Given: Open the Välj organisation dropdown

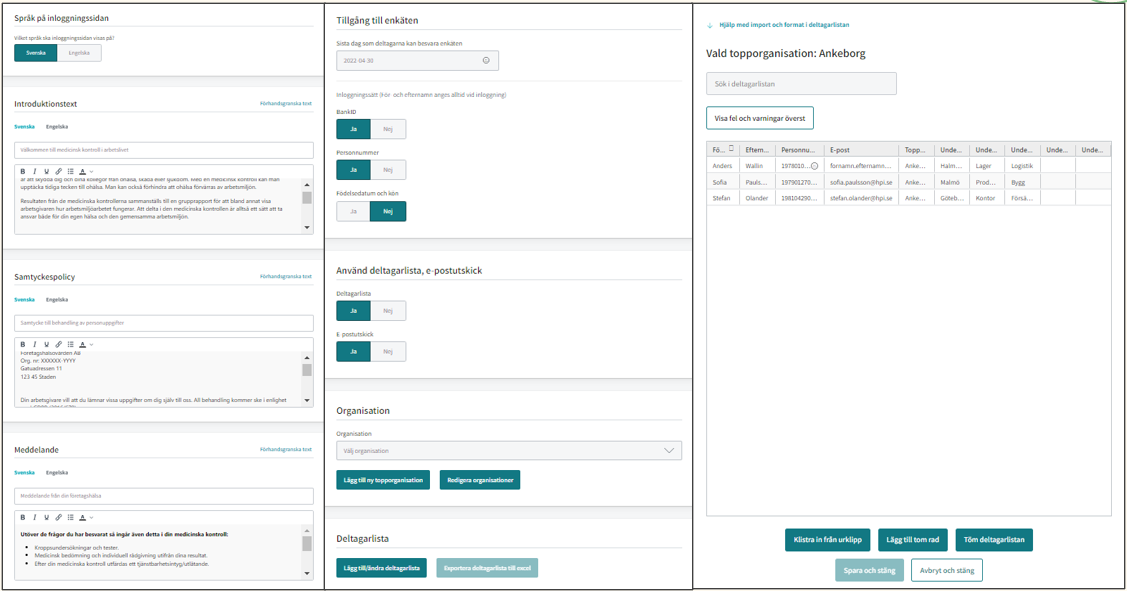Looking at the screenshot, I should point(509,451).
